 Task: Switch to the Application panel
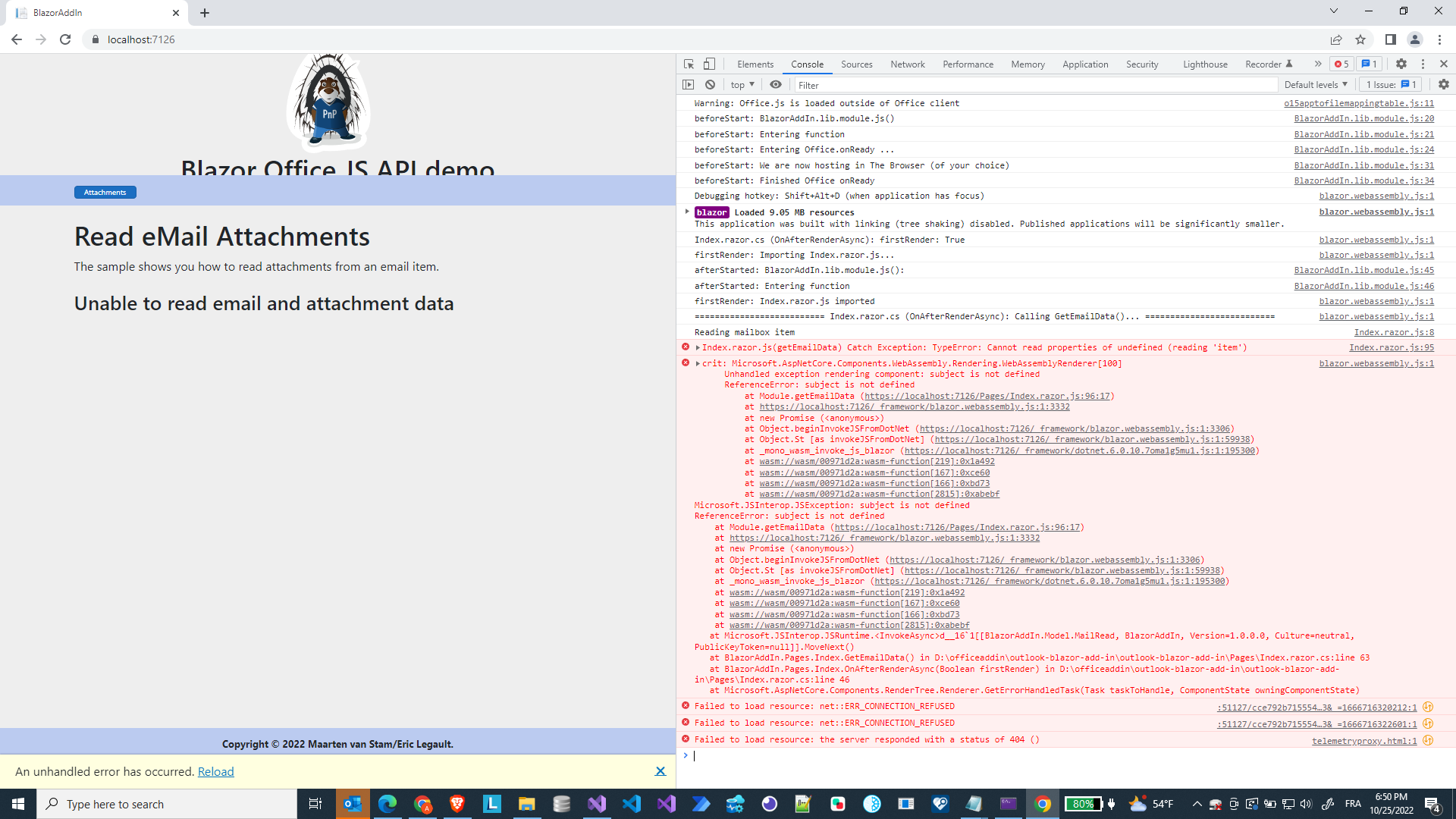pos(1085,64)
